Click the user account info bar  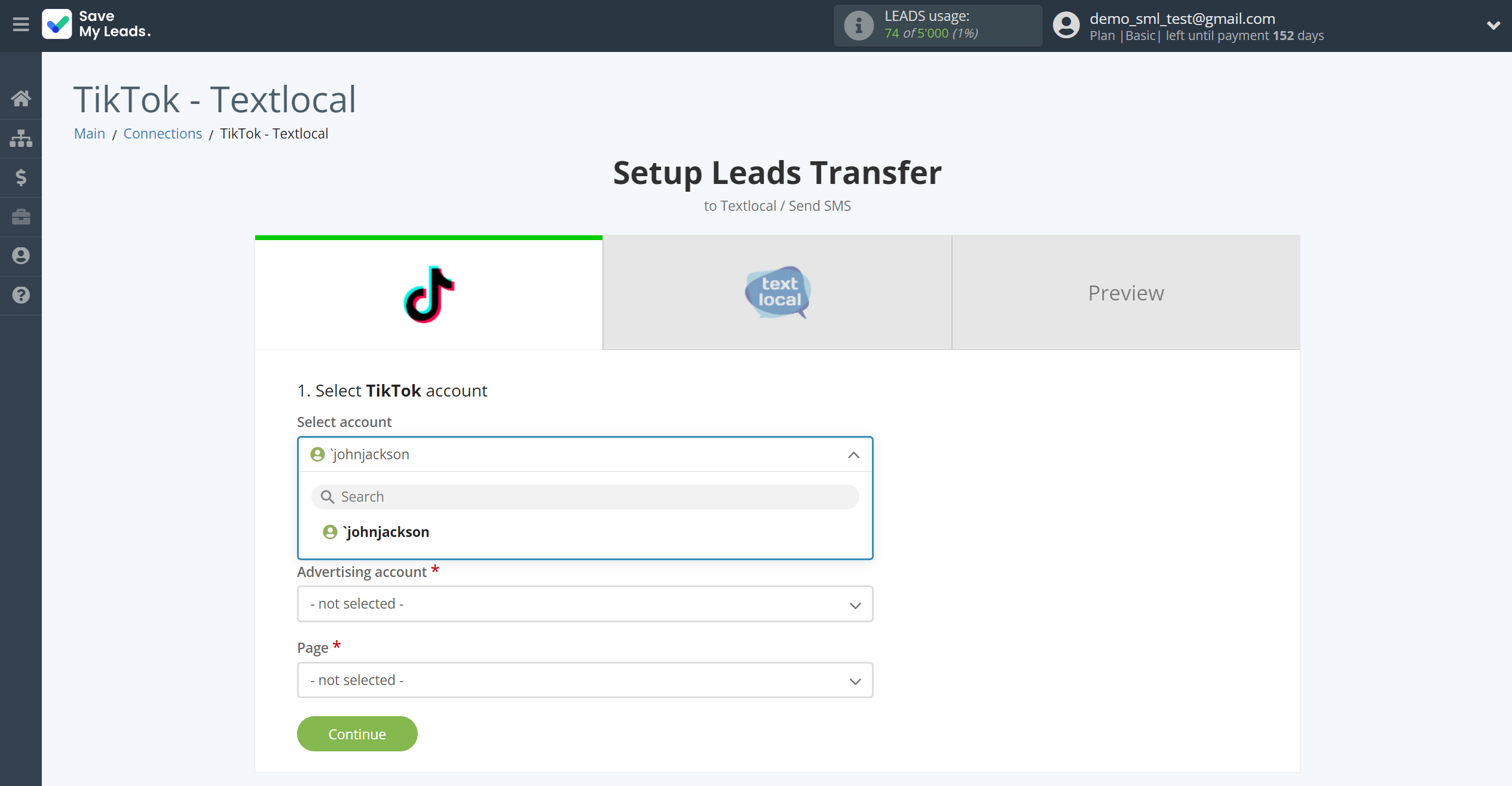(x=1270, y=25)
